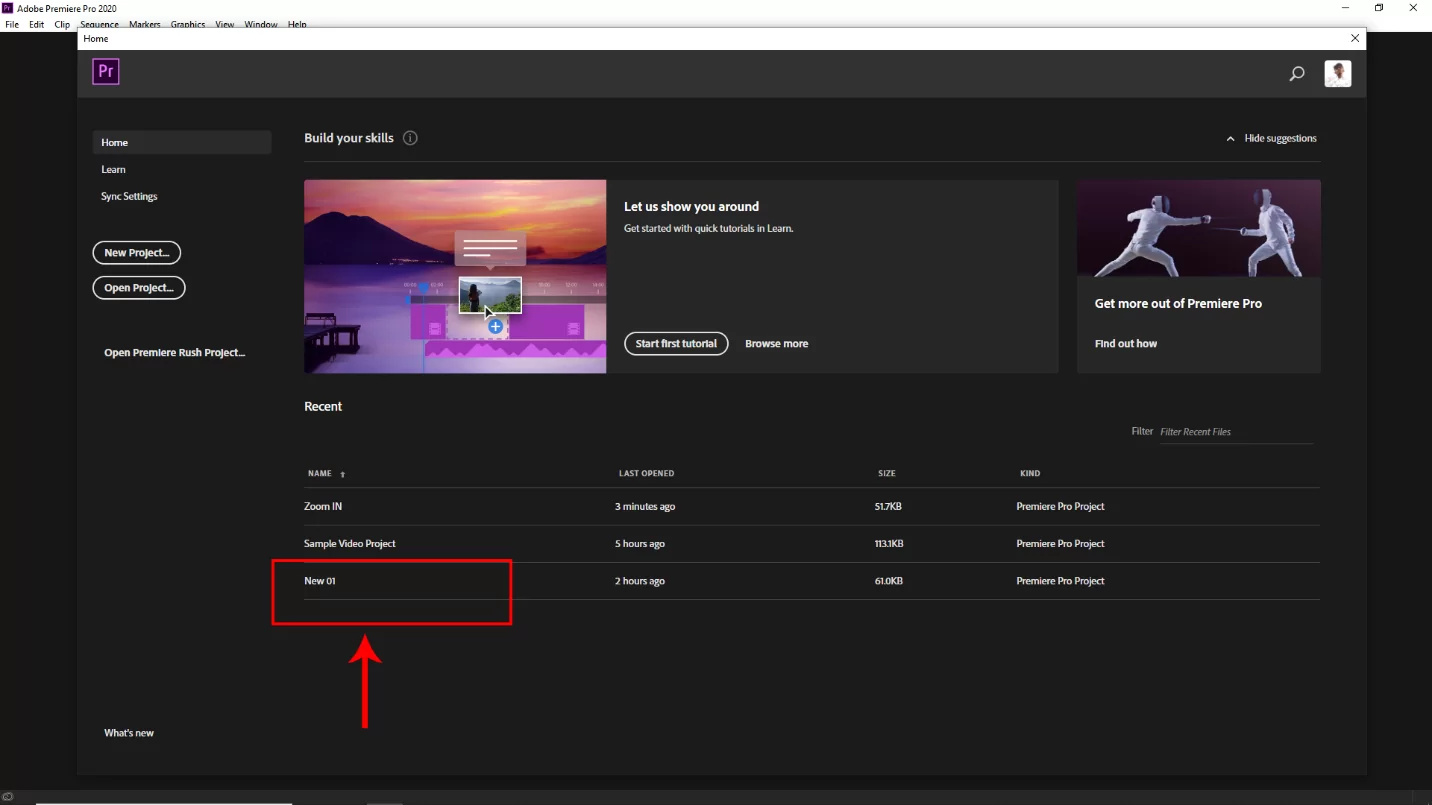Click the Adobe Premiere Pro title bar icon
This screenshot has width=1432, height=805.
(x=8, y=8)
